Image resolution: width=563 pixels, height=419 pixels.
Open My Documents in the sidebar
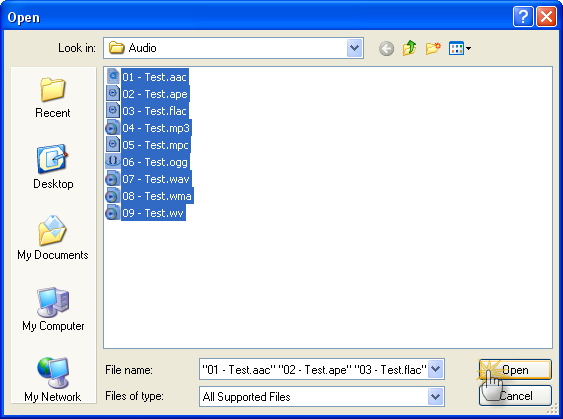(53, 238)
